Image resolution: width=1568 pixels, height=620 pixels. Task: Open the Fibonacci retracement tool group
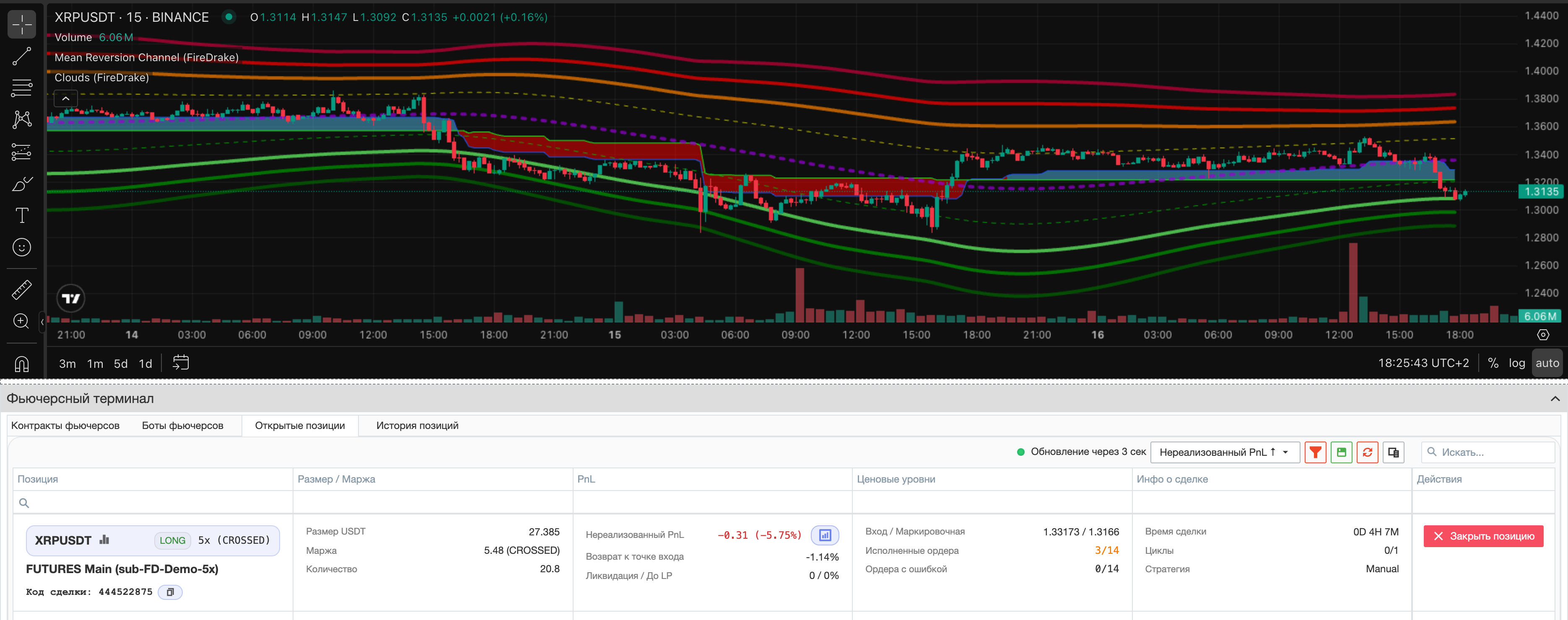tap(22, 88)
